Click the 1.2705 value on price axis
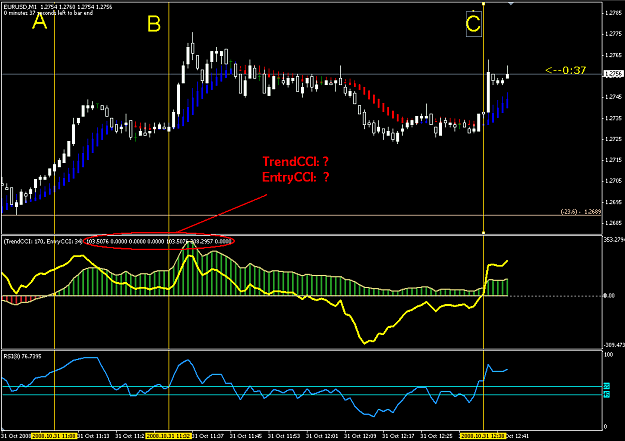The height and width of the screenshot is (441, 625). pyautogui.click(x=614, y=181)
